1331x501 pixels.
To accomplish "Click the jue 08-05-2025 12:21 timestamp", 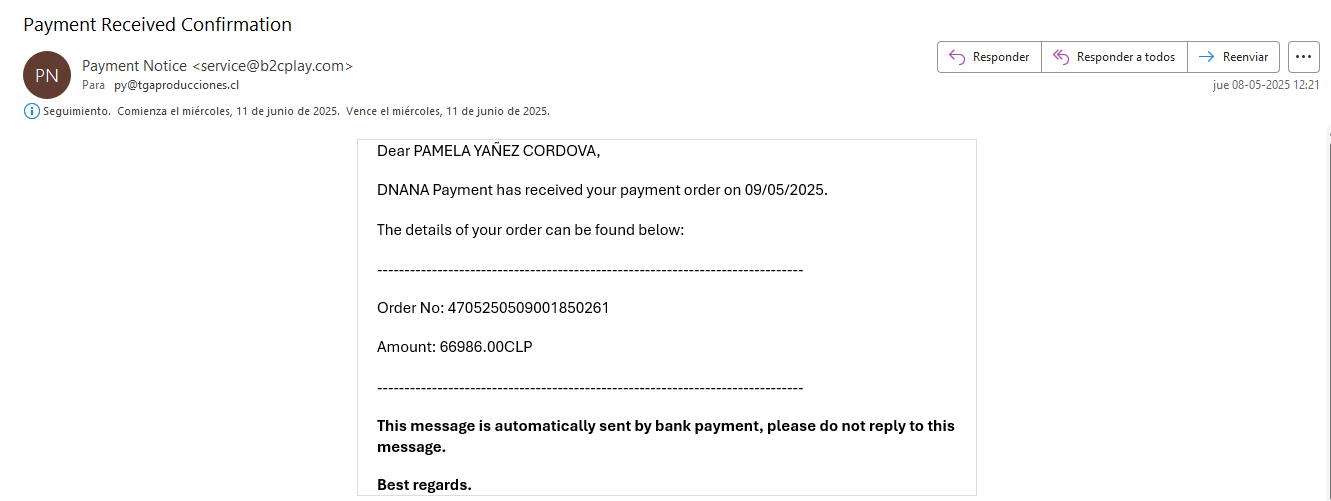I will click(1266, 85).
